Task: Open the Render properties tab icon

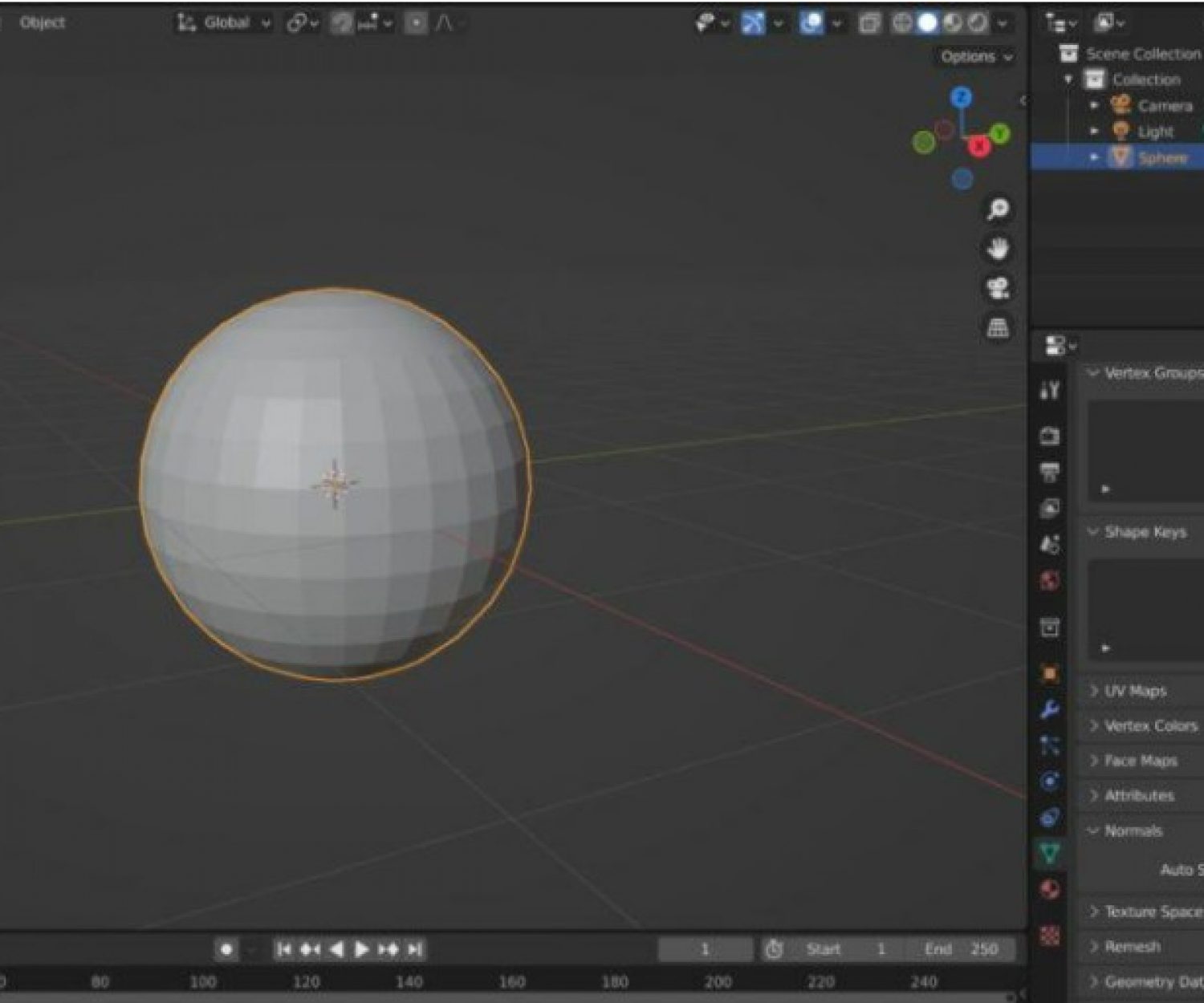Action: click(x=1049, y=436)
